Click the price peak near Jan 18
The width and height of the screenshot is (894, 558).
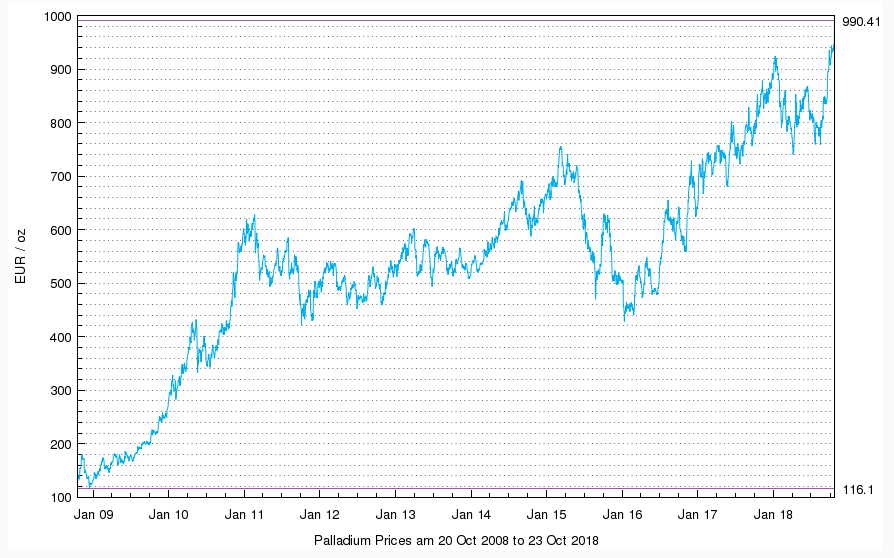pos(775,58)
